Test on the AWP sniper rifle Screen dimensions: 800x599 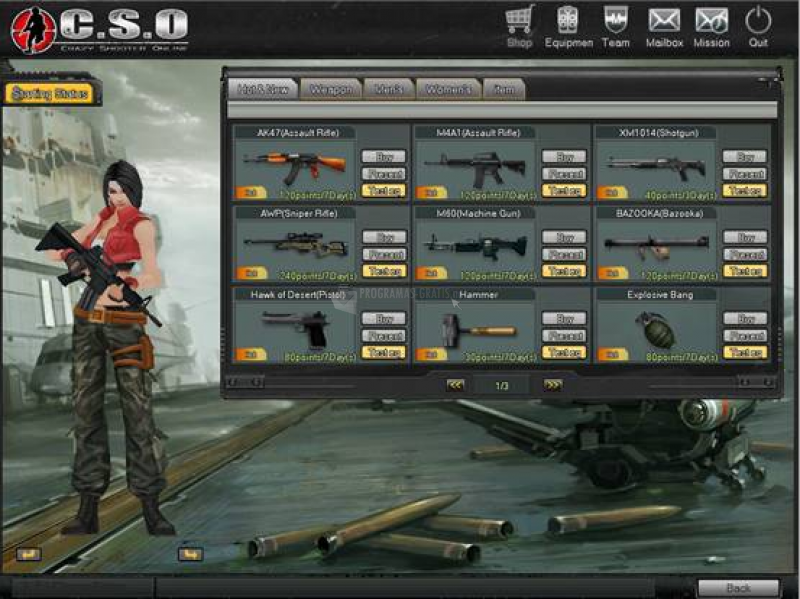(x=384, y=271)
